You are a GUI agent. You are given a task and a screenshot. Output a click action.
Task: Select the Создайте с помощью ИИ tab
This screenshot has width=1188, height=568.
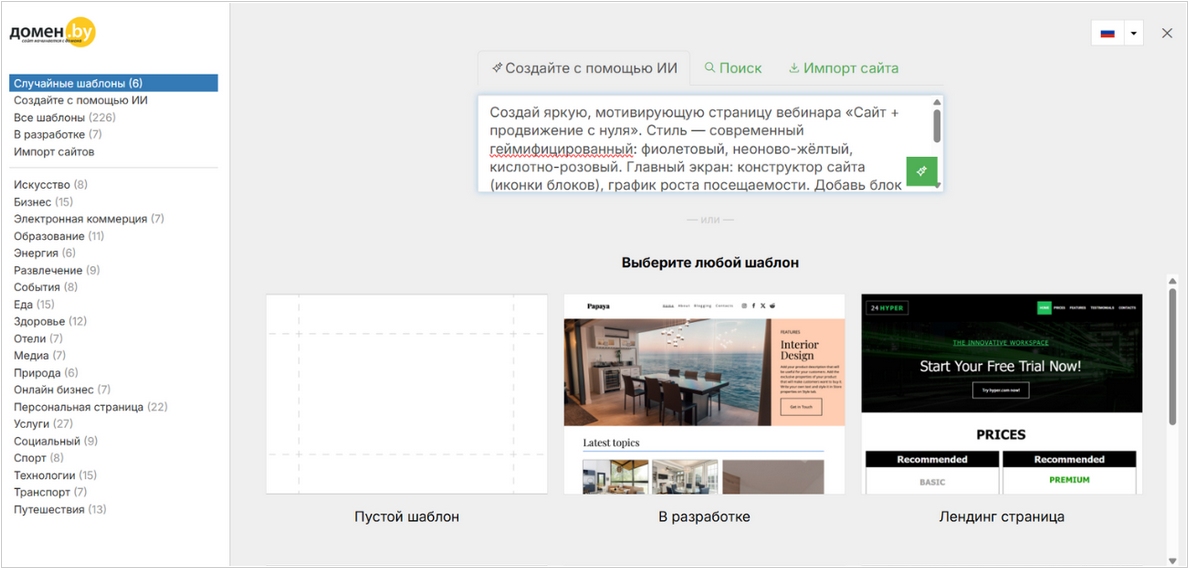pos(584,68)
